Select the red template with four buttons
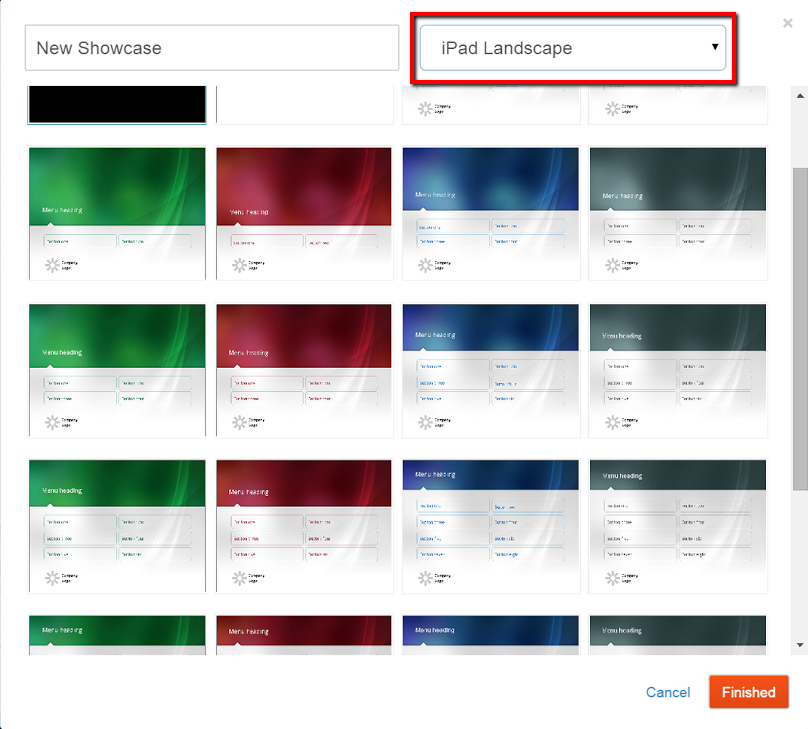Viewport: 808px width, 729px height. 304,370
